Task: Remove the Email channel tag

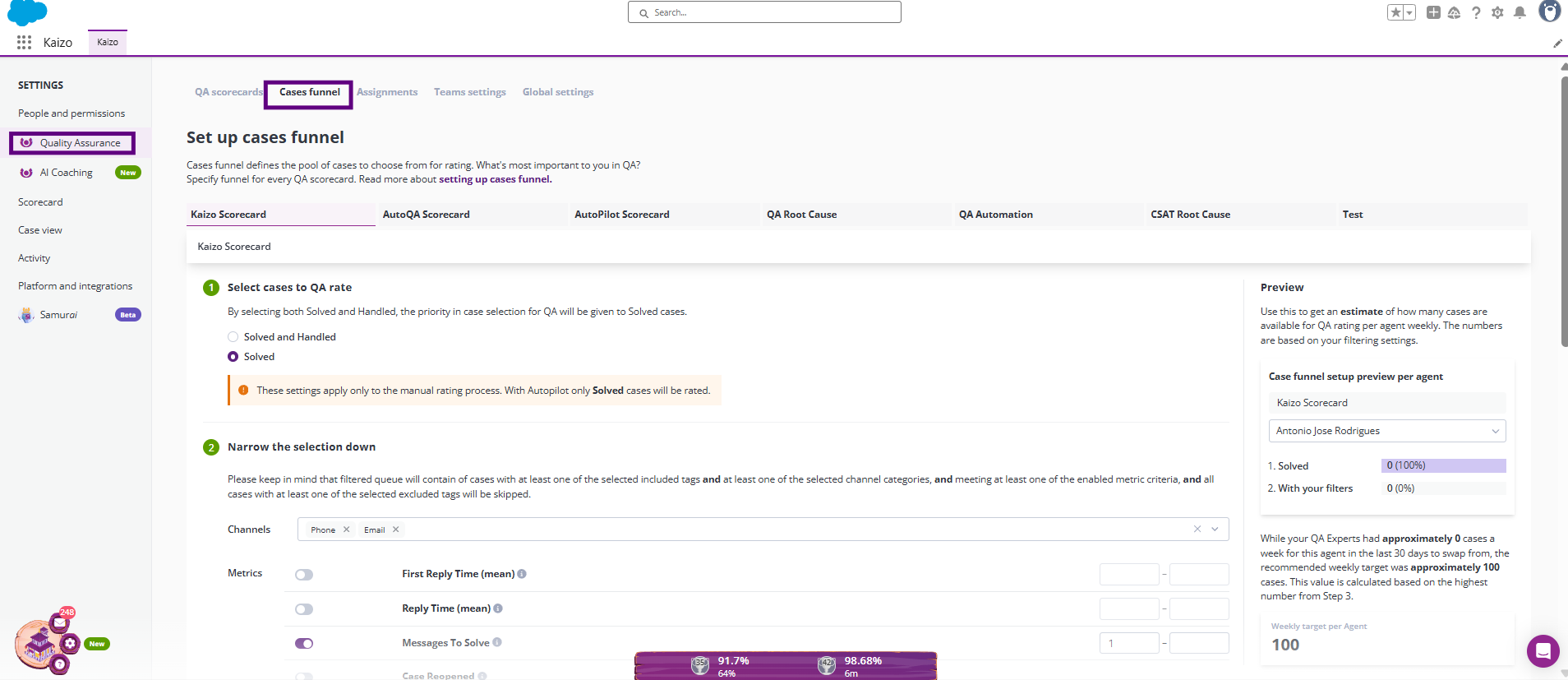Action: pos(396,530)
